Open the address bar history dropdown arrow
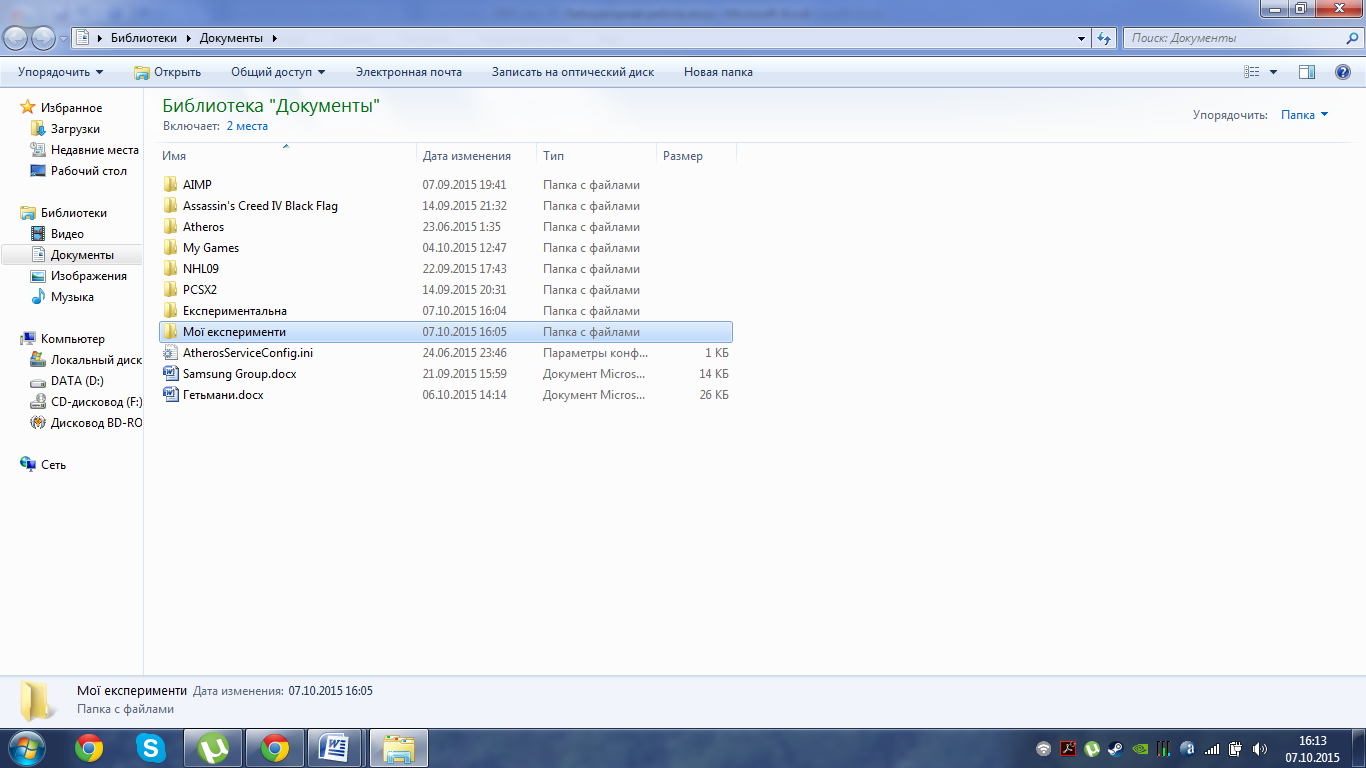The image size is (1366, 768). point(1082,38)
